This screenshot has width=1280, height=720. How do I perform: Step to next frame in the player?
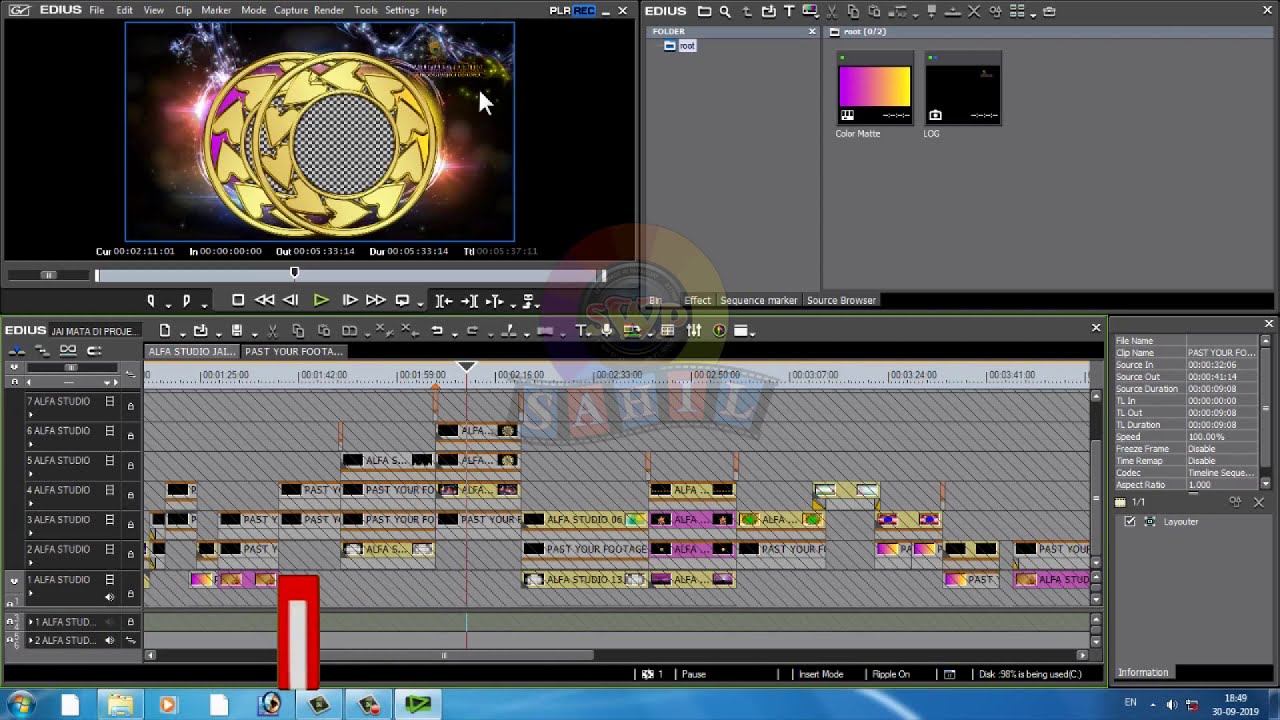(349, 300)
